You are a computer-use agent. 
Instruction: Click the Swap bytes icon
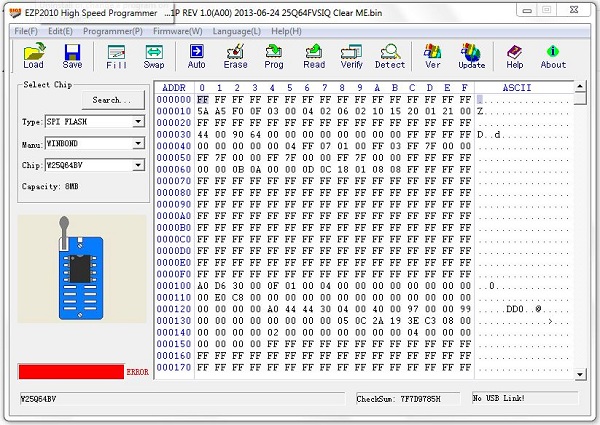(x=154, y=56)
